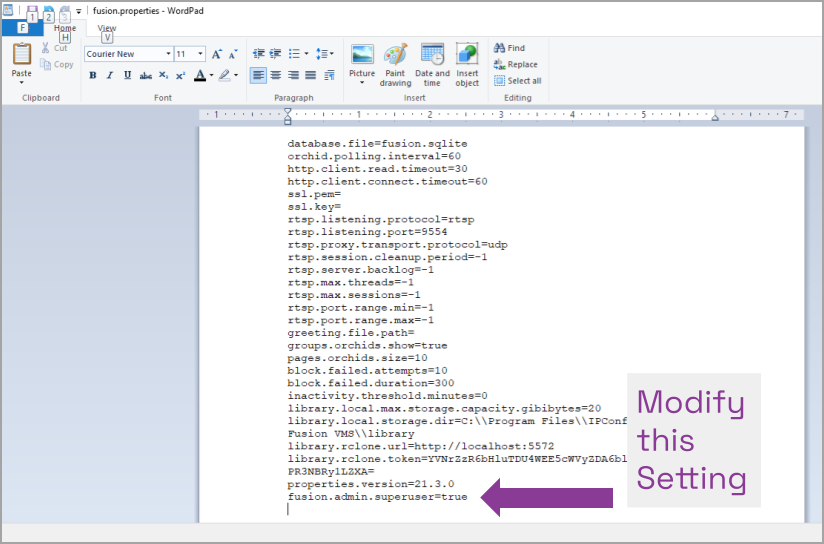Click the greeting.file.path= line
The height and width of the screenshot is (544, 824).
point(351,333)
